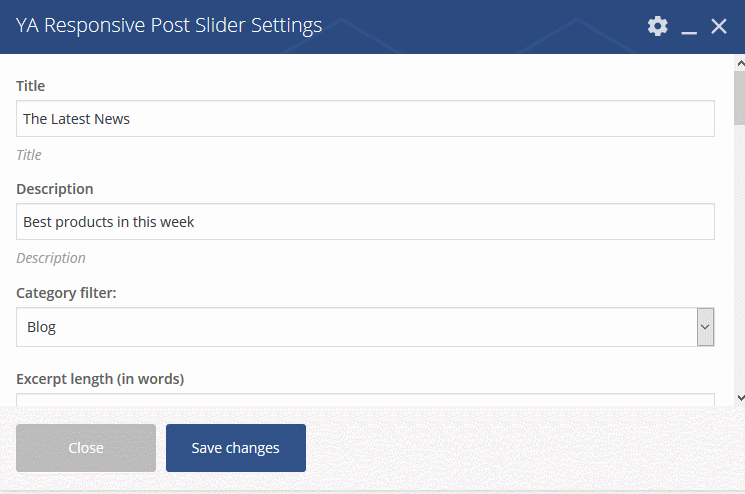
Task: Click the Category filter label
Action: pos(66,293)
